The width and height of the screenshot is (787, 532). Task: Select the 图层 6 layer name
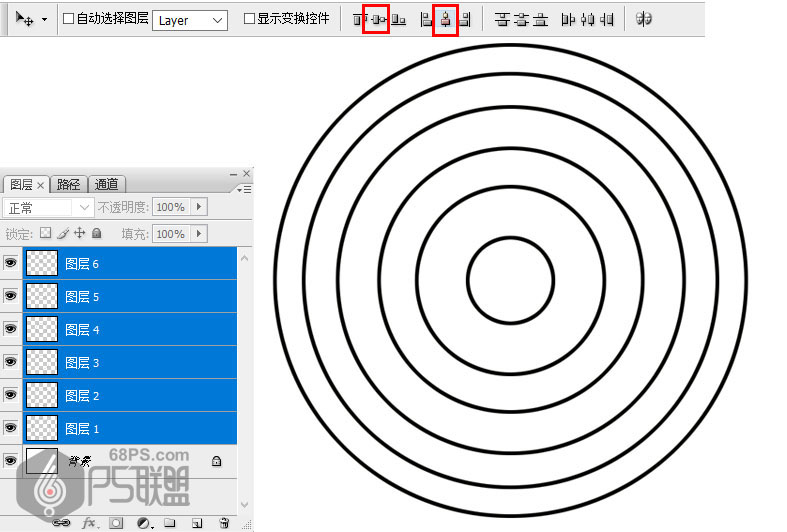tap(82, 263)
